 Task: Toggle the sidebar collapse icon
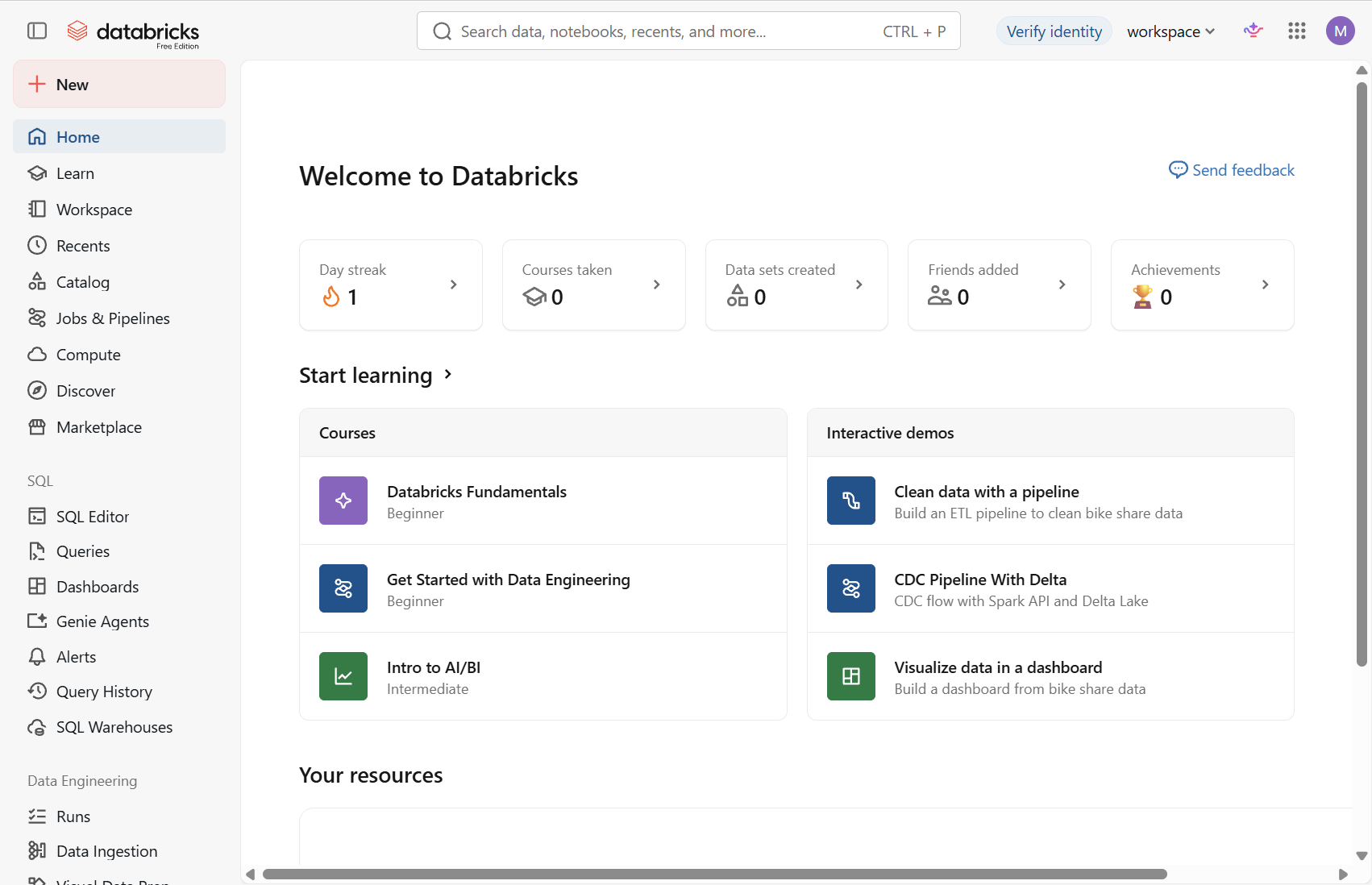point(37,31)
